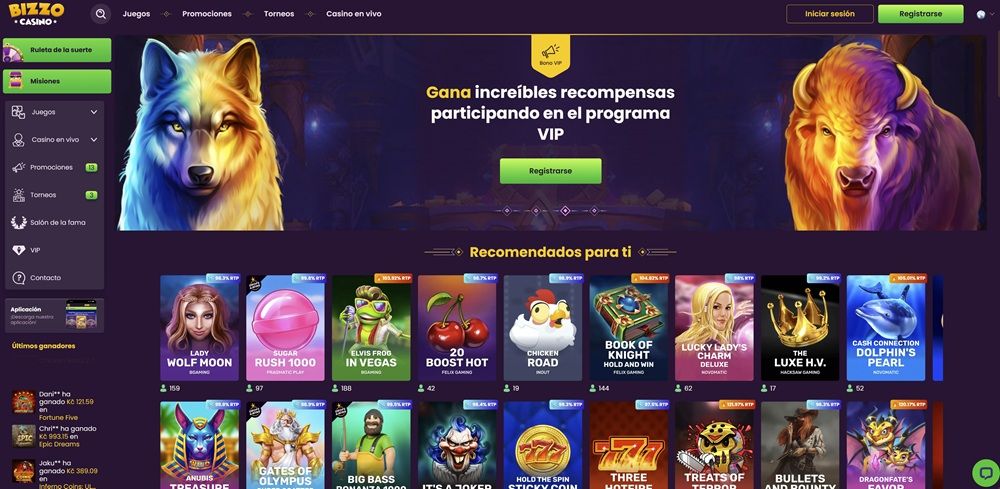Open Casino en vivo top menu item
Screen dimensions: 1000x489
(353, 14)
